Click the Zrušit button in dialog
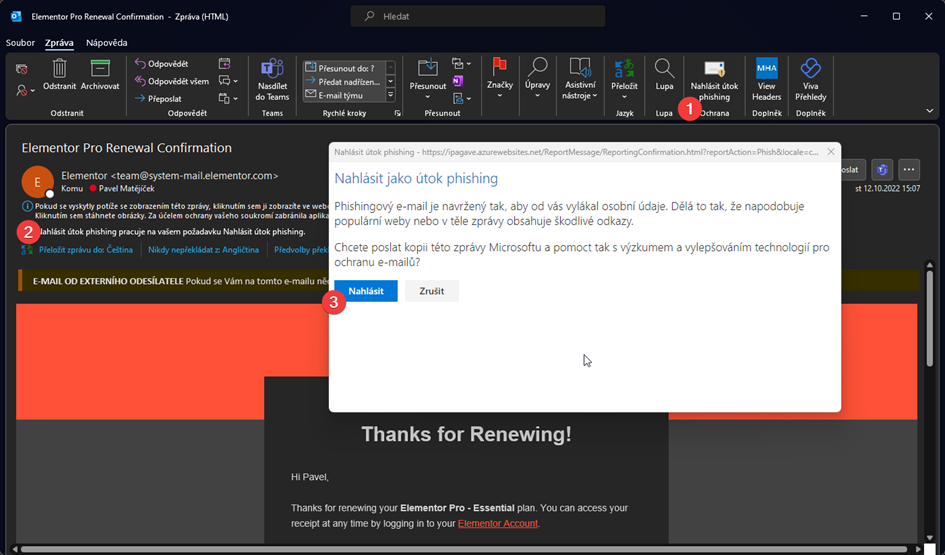The width and height of the screenshot is (945, 555). [431, 291]
